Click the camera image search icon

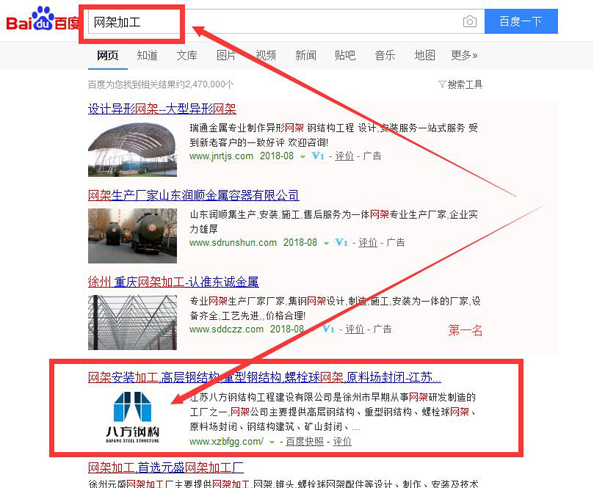470,22
